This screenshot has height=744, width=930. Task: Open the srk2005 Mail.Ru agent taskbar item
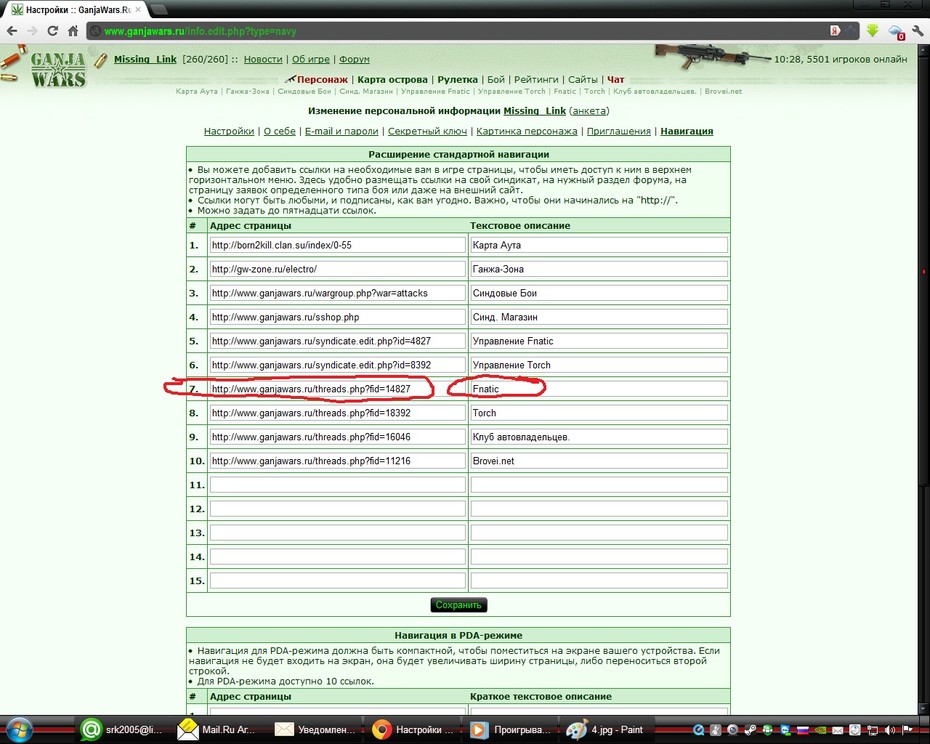pos(123,730)
